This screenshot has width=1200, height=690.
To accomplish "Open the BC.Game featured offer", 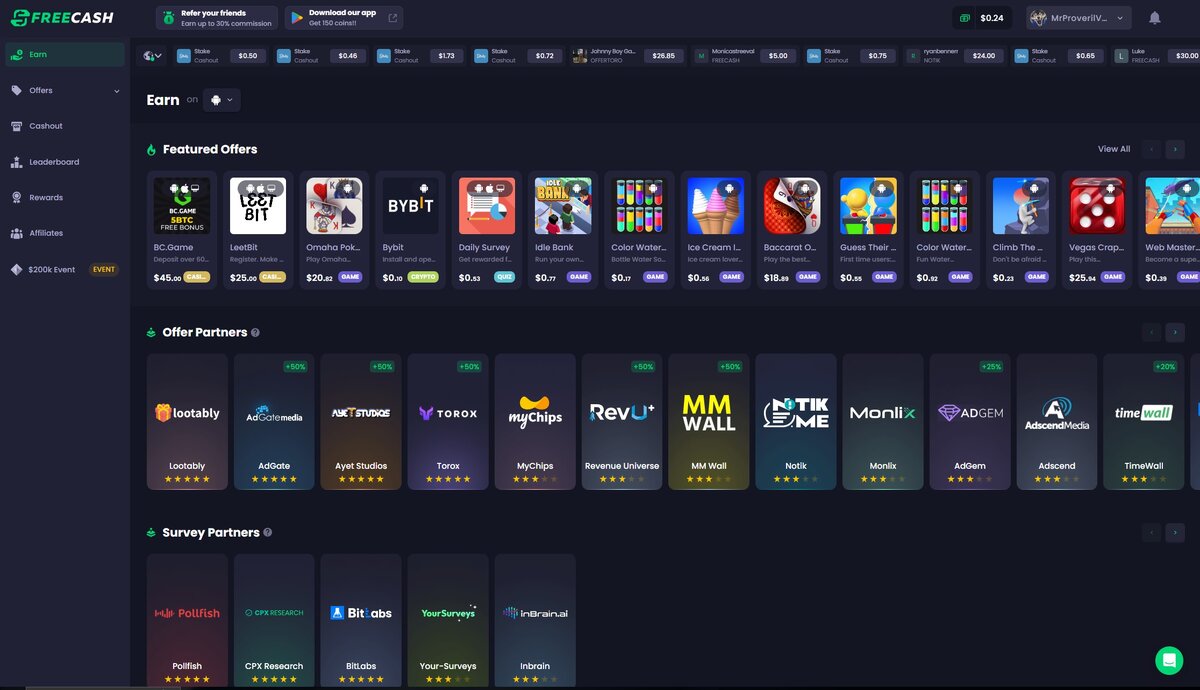I will (182, 230).
